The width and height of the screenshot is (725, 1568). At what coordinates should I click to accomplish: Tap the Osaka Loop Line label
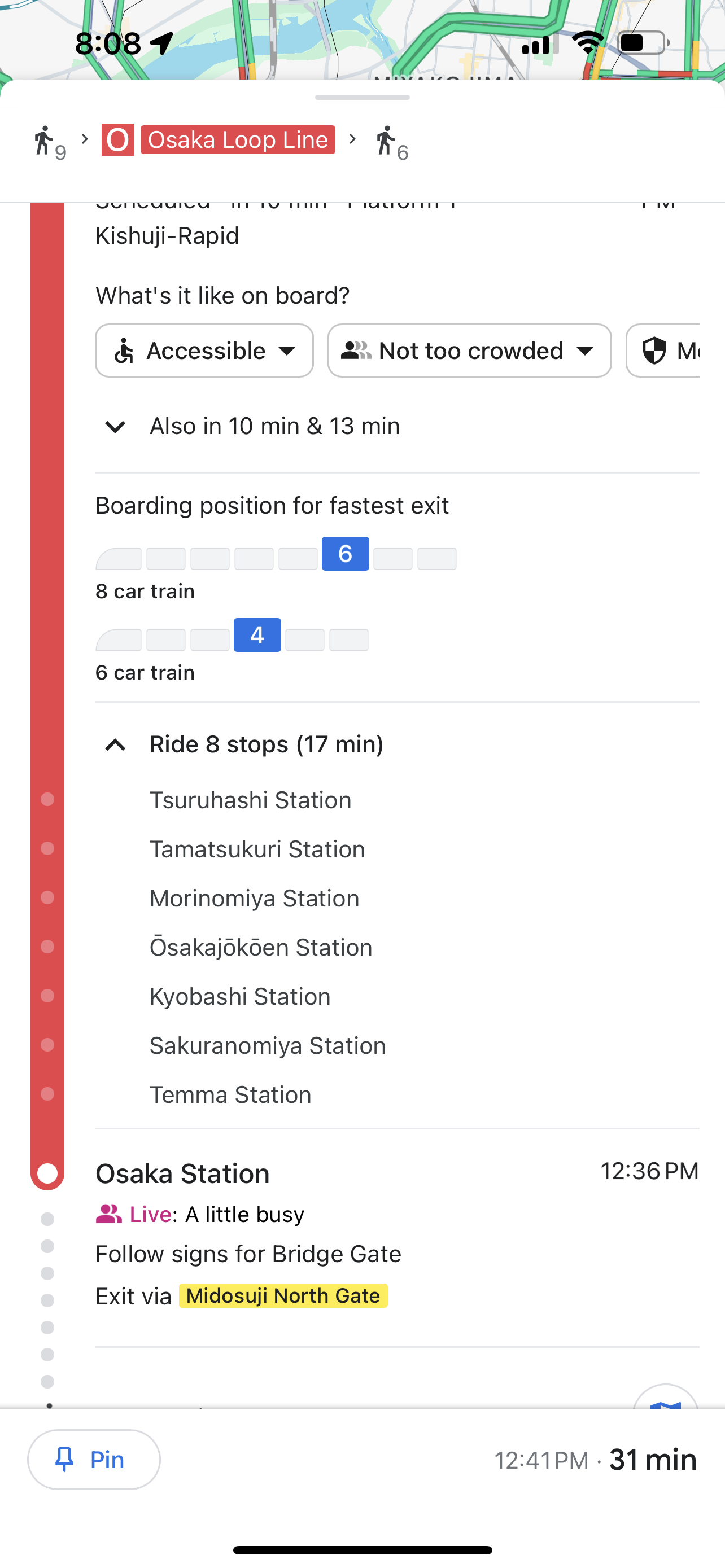click(x=238, y=140)
